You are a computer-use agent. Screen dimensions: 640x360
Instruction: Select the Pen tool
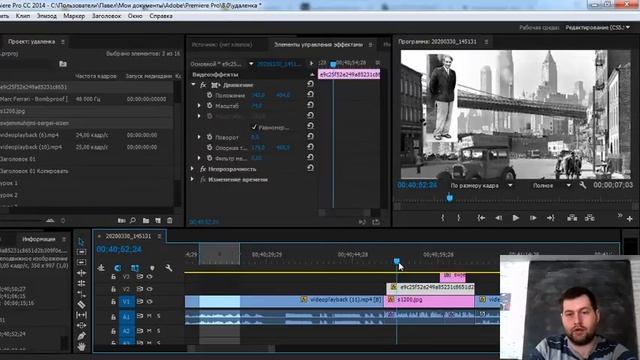coord(81,336)
